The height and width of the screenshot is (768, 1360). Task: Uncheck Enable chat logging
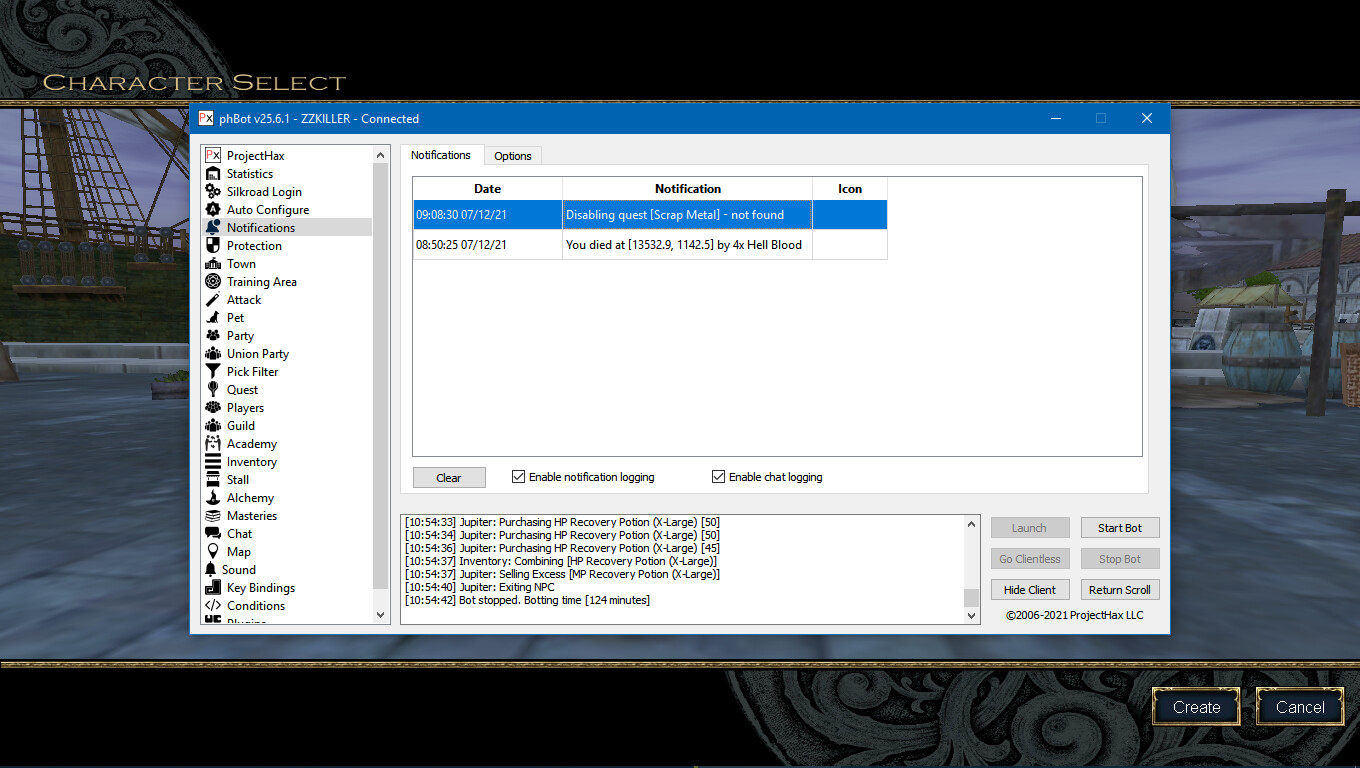(x=718, y=477)
